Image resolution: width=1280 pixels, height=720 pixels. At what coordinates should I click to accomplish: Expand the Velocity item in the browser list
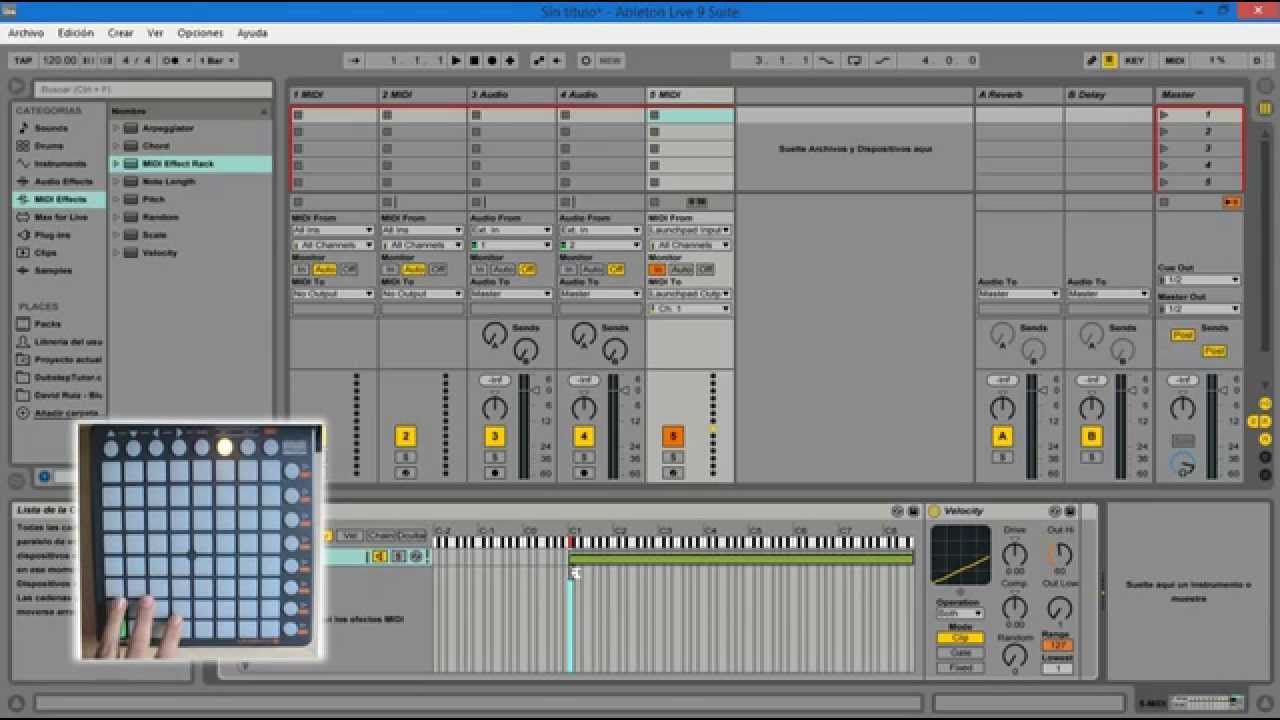pyautogui.click(x=116, y=253)
